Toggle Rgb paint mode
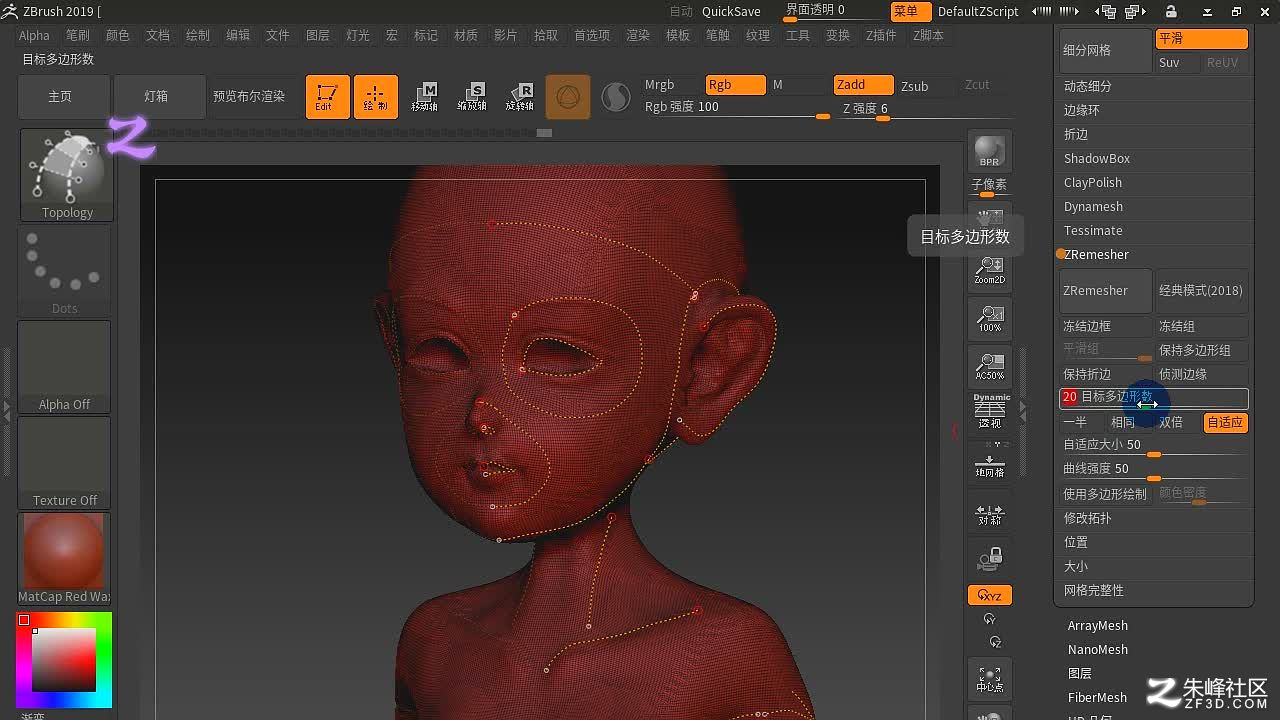This screenshot has height=720, width=1280. point(735,85)
